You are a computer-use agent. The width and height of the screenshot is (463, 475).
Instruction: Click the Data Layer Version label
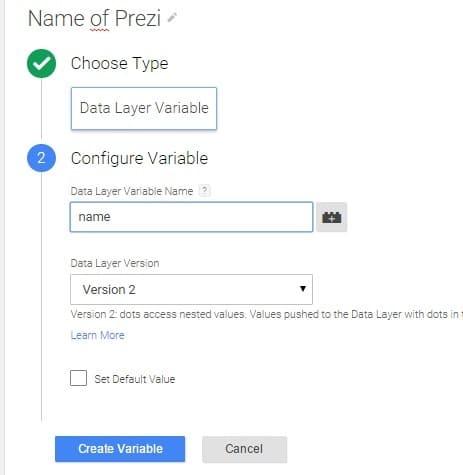[115, 263]
